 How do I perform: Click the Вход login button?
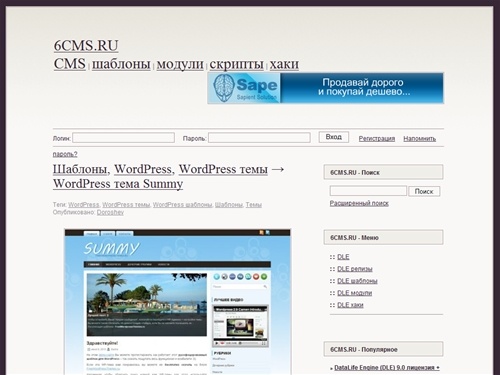pos(334,137)
